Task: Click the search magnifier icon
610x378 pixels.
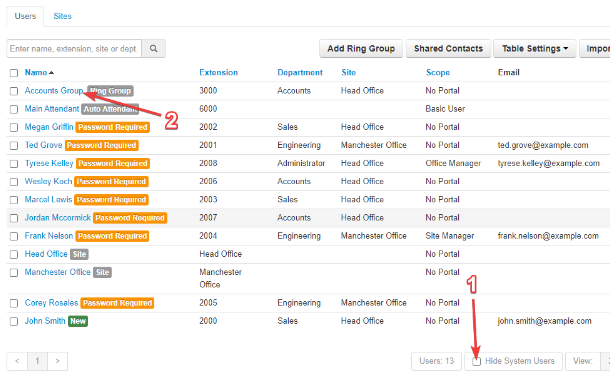Action: click(x=154, y=49)
